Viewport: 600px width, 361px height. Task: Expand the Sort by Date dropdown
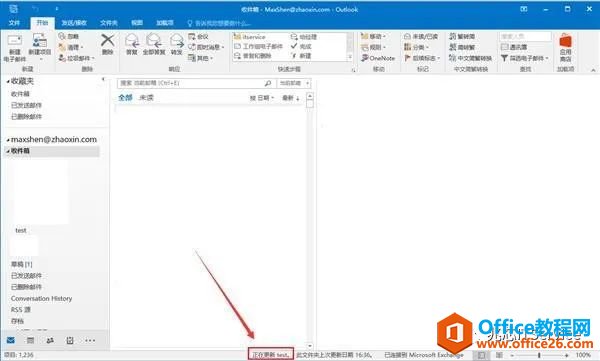click(x=262, y=98)
